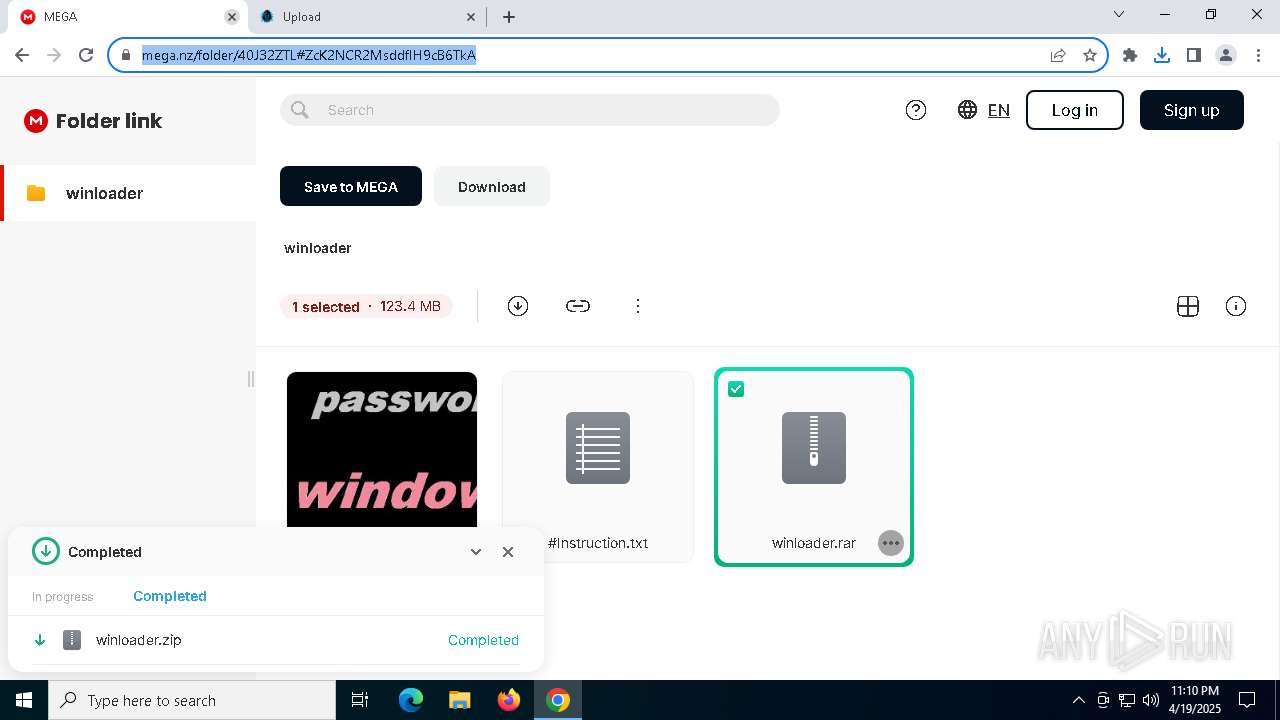Click the browser address bar URL
Viewport: 1280px width, 720px height.
309,55
